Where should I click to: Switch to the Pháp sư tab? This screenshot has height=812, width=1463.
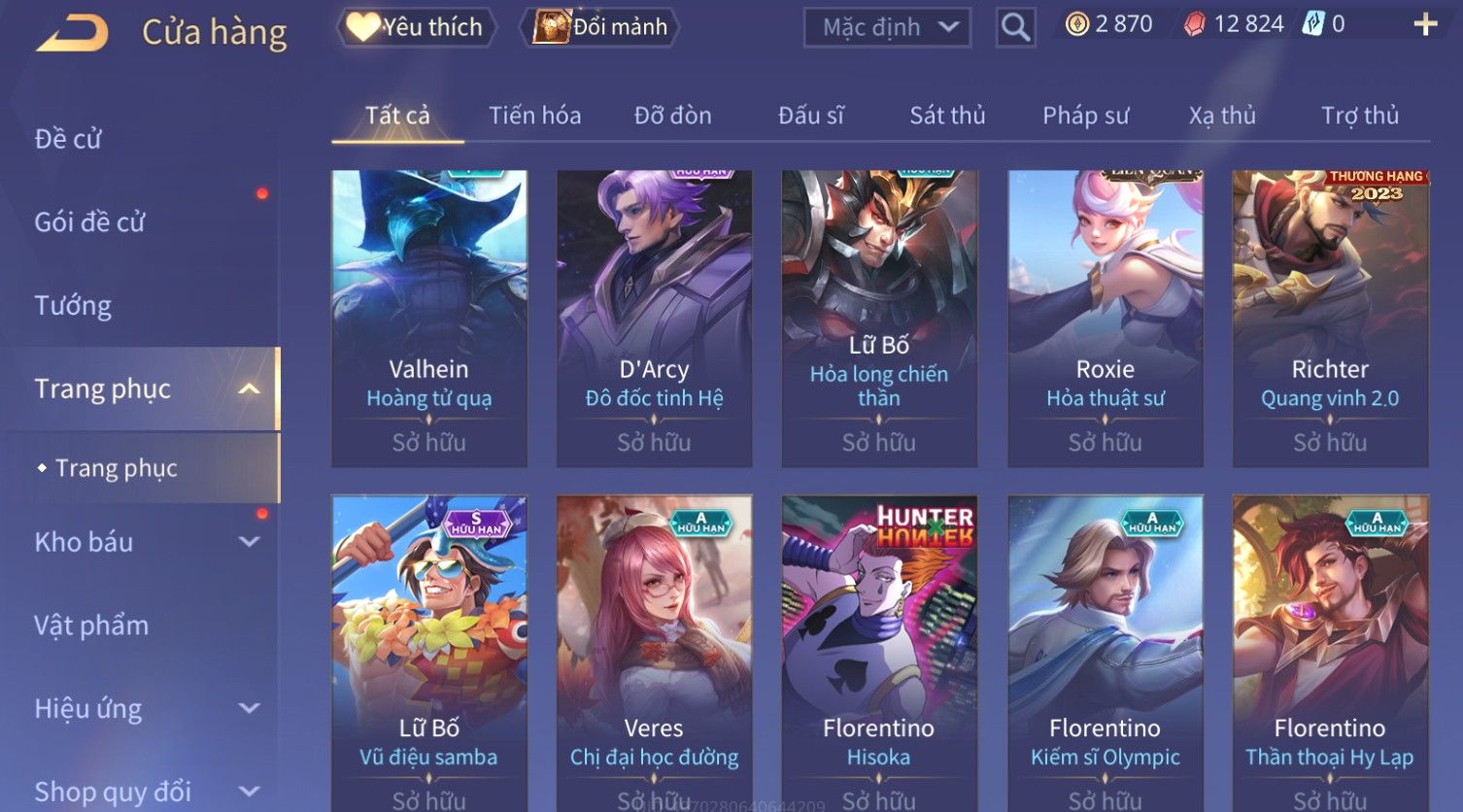(1085, 116)
